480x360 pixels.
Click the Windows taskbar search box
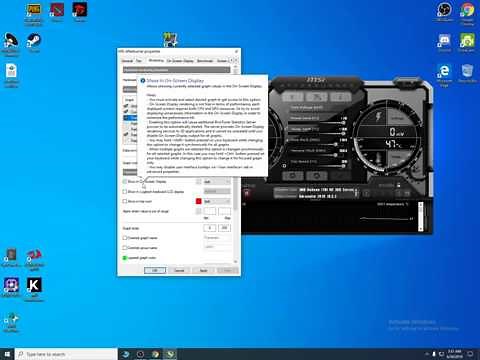coord(66,354)
